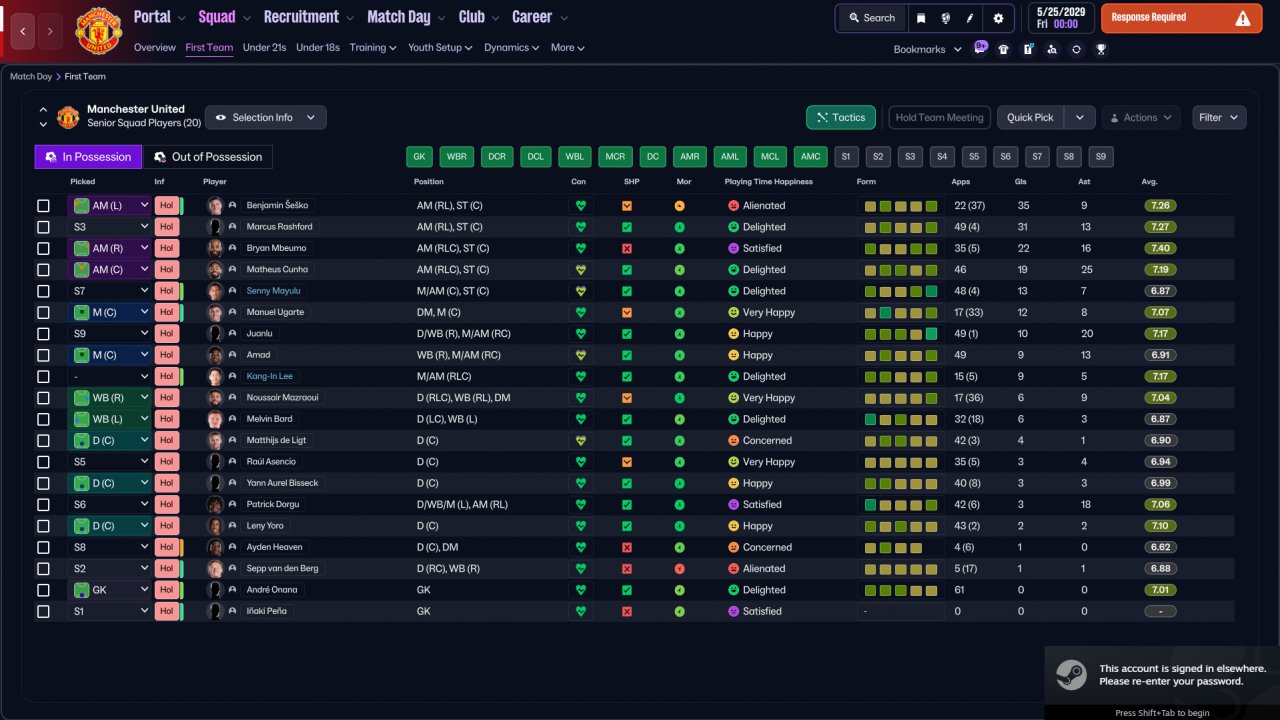
Task: Click the bookmark icon beside Search
Action: click(920, 18)
